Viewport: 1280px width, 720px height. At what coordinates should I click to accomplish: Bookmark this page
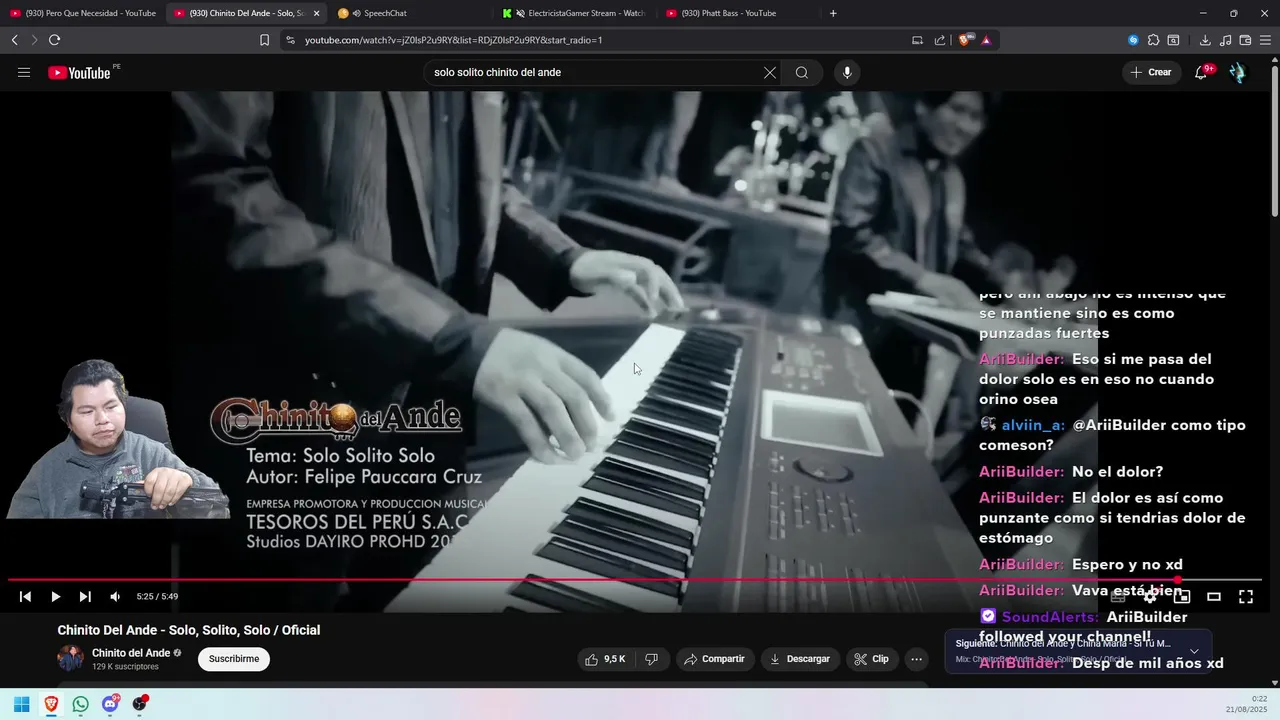264,40
